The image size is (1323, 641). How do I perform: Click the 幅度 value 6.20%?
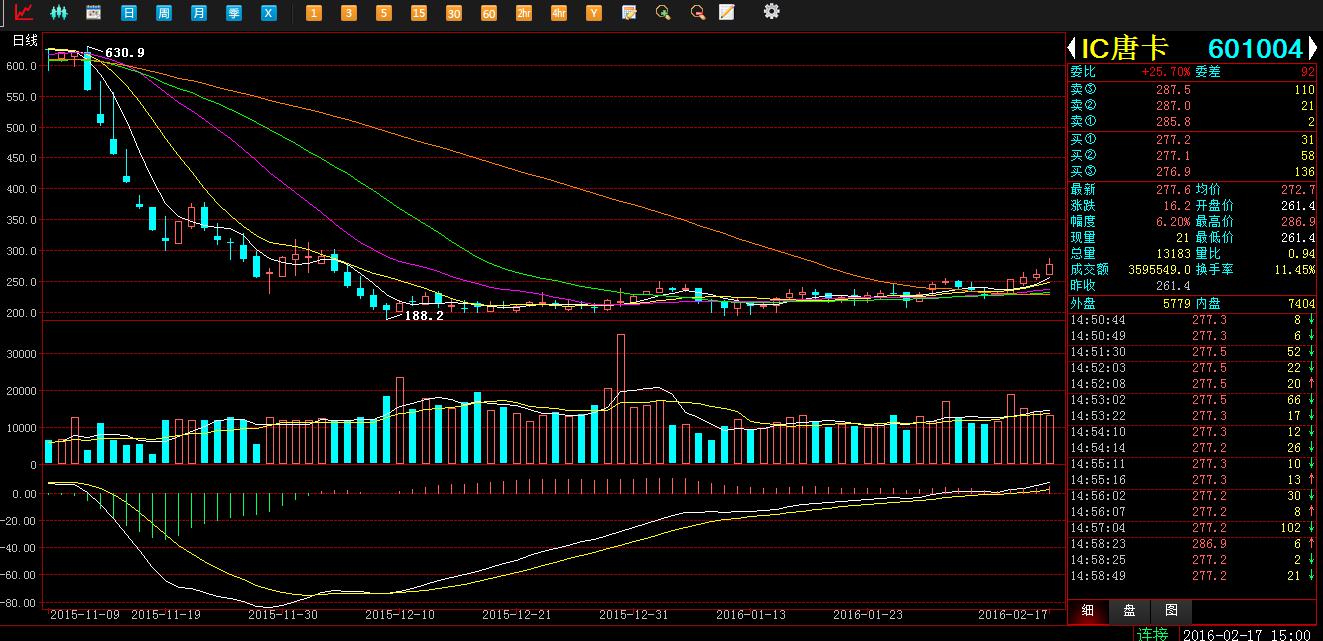tap(1173, 221)
